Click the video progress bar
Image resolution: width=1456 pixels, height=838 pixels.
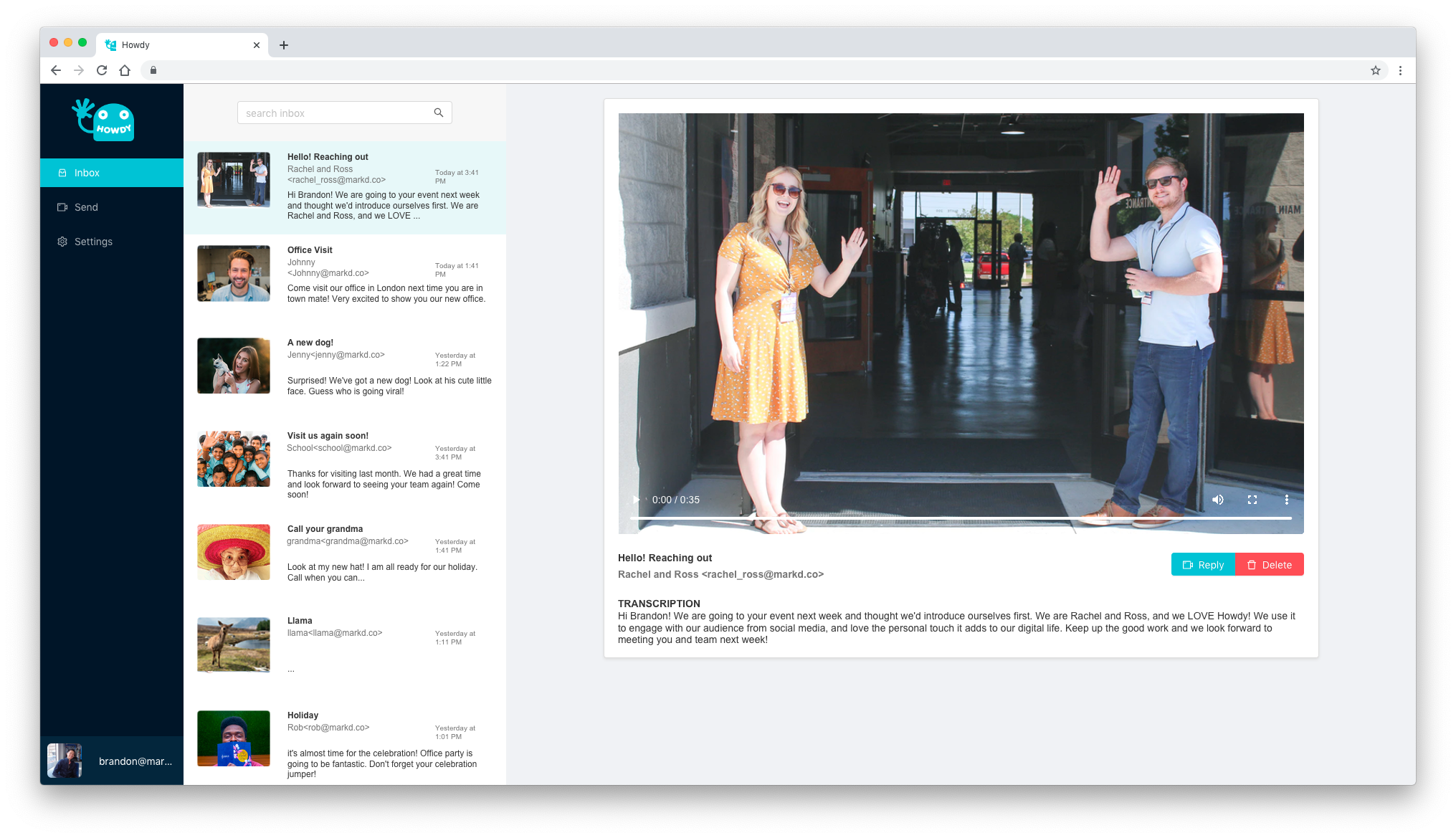(961, 518)
